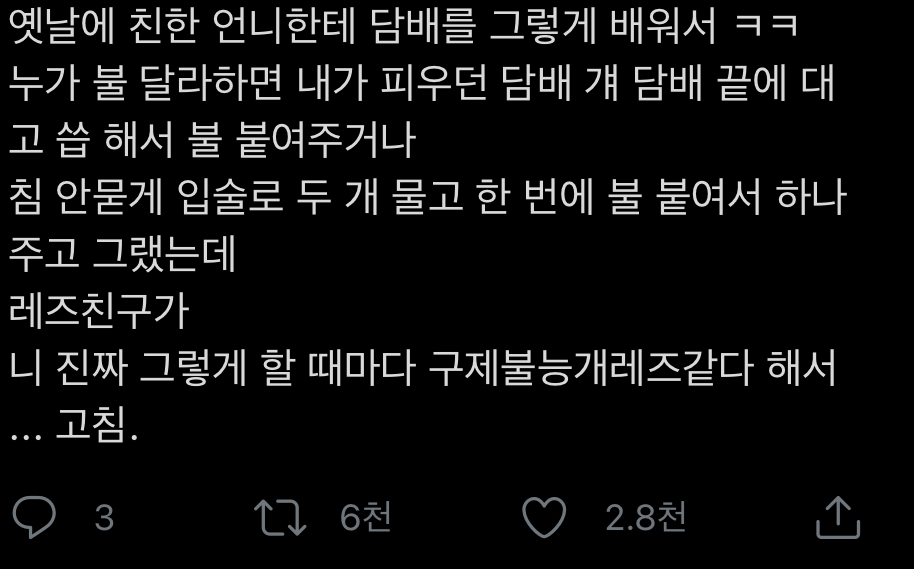Click the ㅋㅋ at the end of the first line
The image size is (914, 569).
(765, 27)
